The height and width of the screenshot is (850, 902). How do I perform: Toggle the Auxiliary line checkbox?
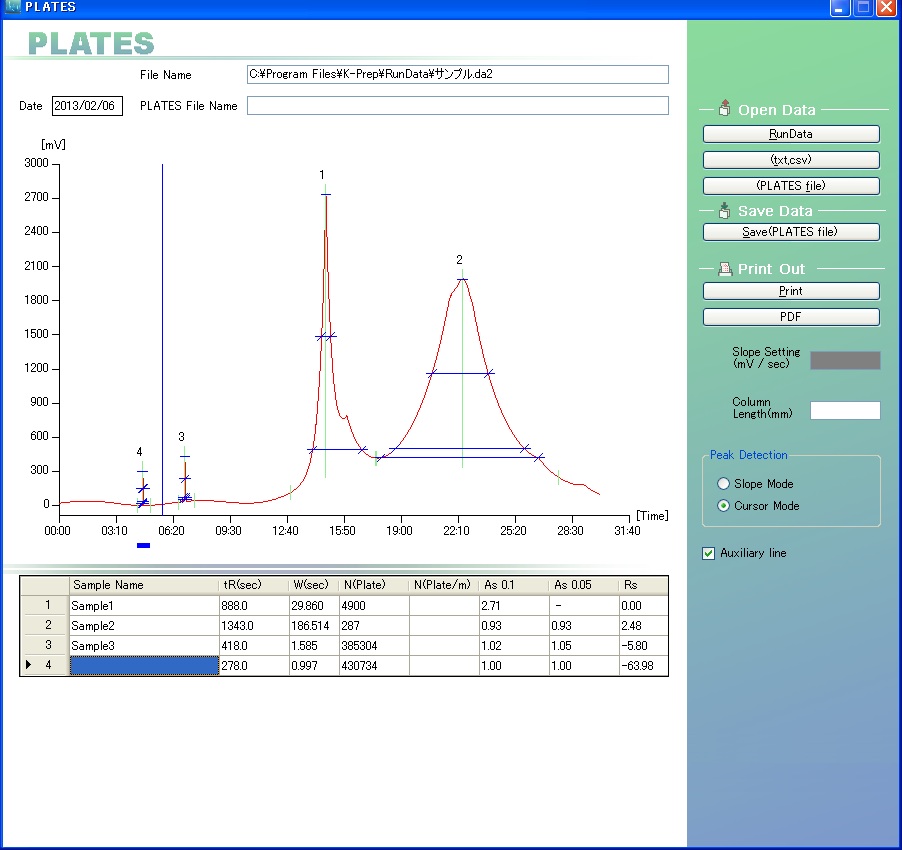708,553
